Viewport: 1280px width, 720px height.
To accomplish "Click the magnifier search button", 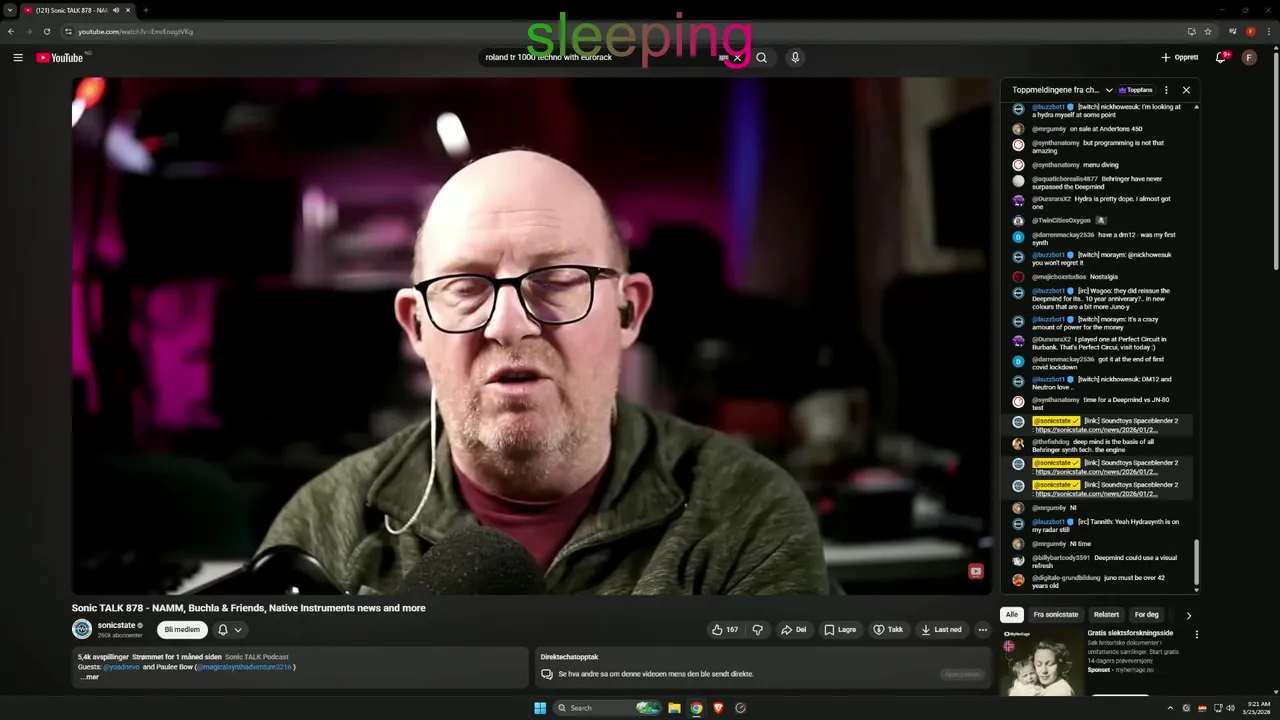I will tap(761, 57).
